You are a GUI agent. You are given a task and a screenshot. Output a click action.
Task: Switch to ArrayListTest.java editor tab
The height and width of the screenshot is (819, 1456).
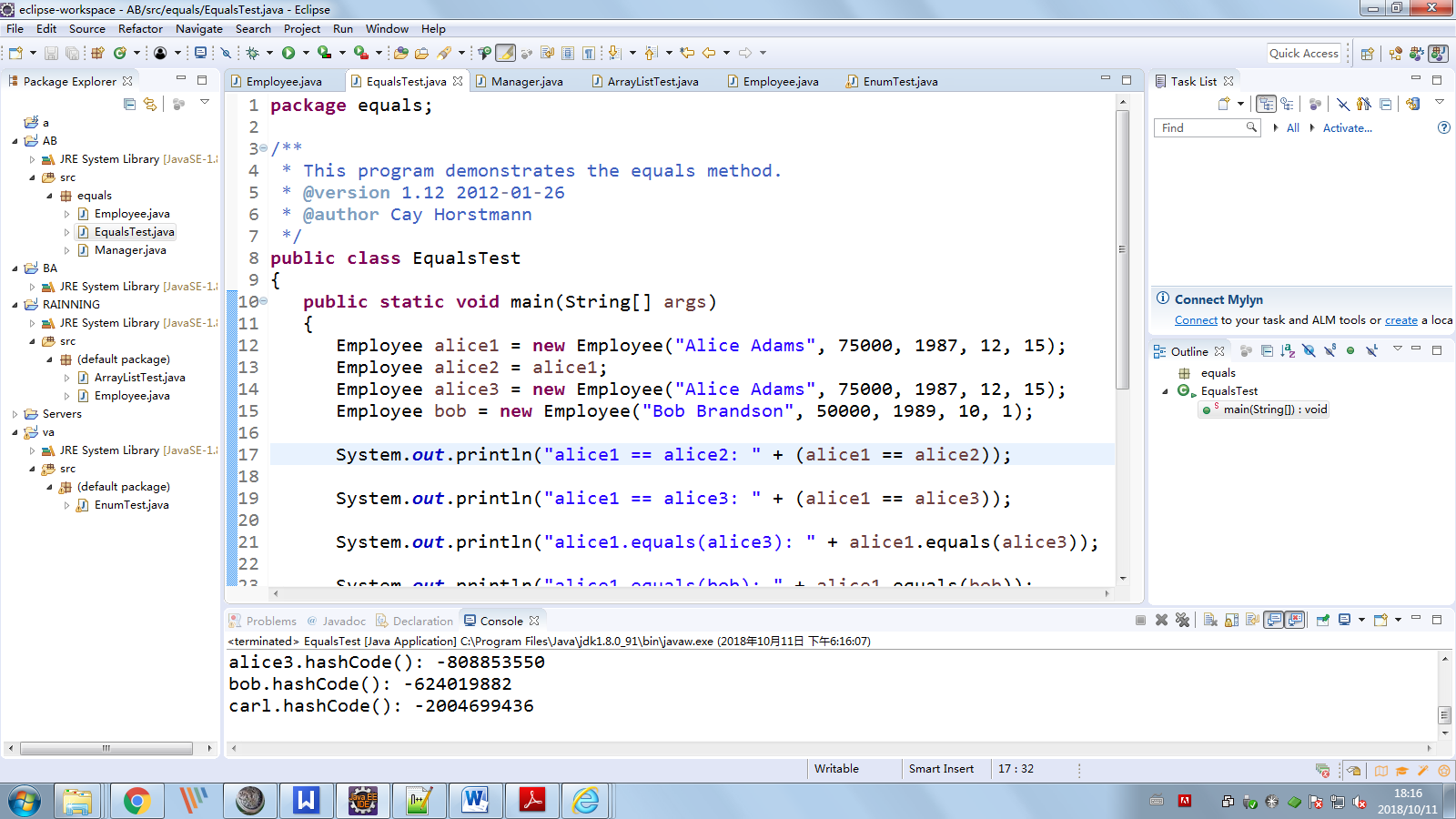[x=652, y=81]
